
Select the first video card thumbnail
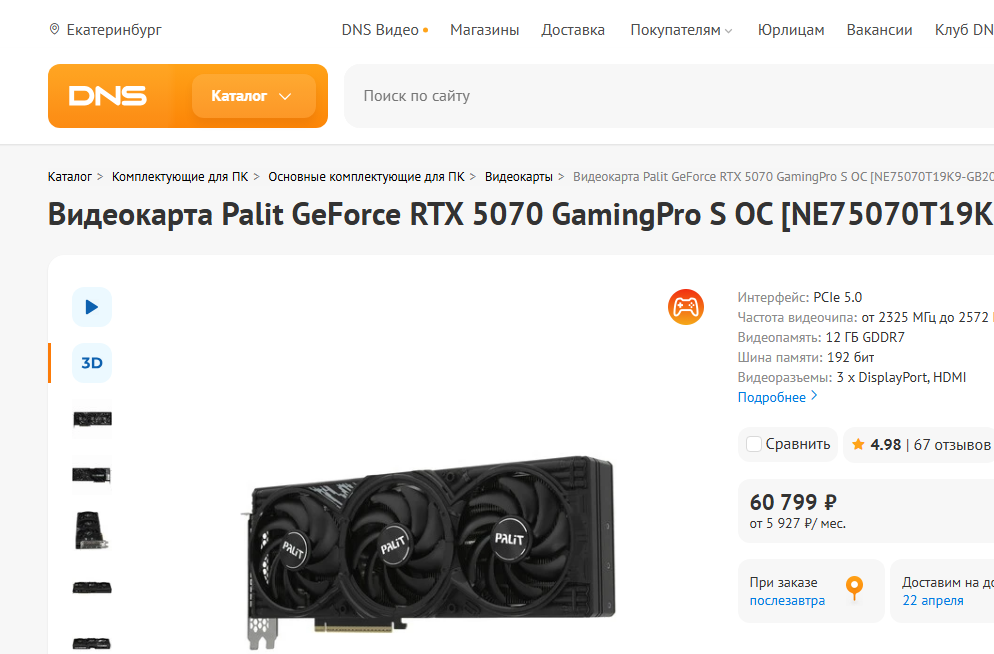pos(92,419)
